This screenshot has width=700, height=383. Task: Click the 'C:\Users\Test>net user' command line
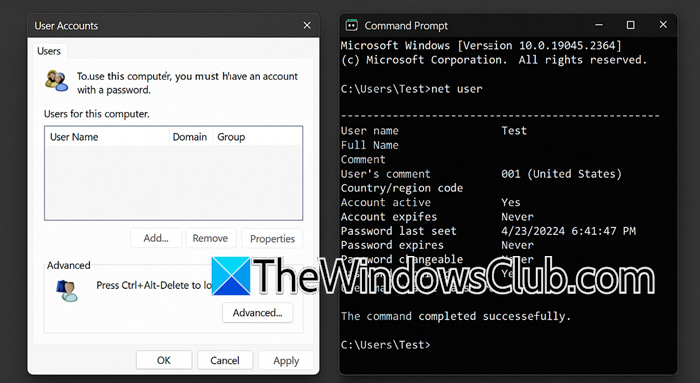[412, 89]
